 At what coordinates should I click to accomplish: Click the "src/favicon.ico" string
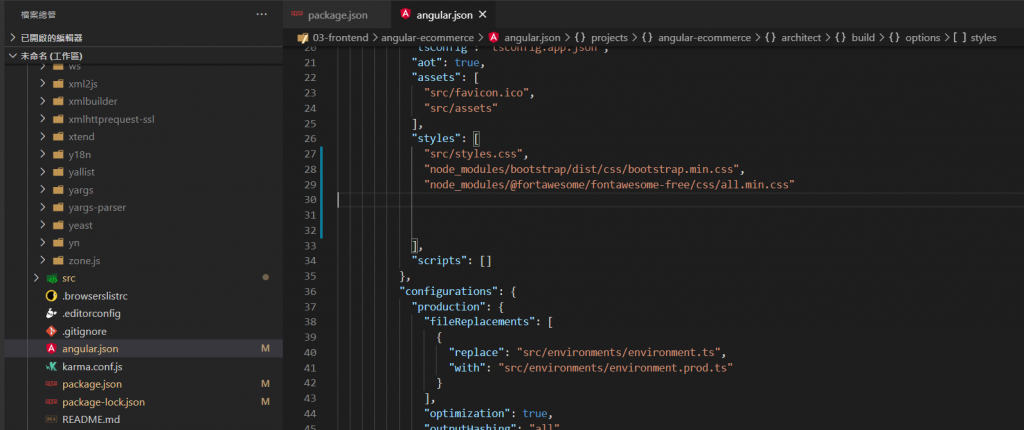coord(478,92)
